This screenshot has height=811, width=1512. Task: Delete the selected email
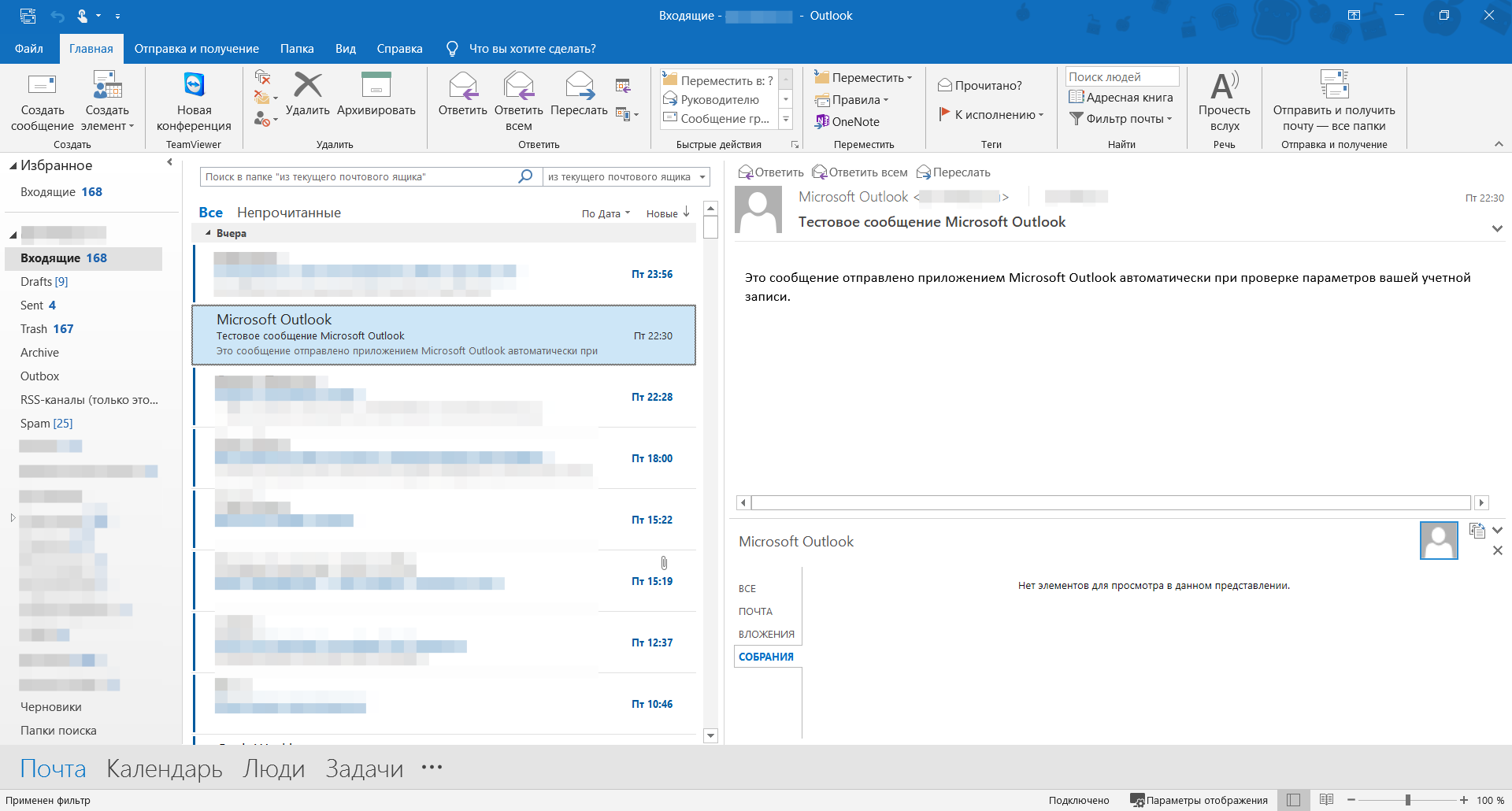307,94
